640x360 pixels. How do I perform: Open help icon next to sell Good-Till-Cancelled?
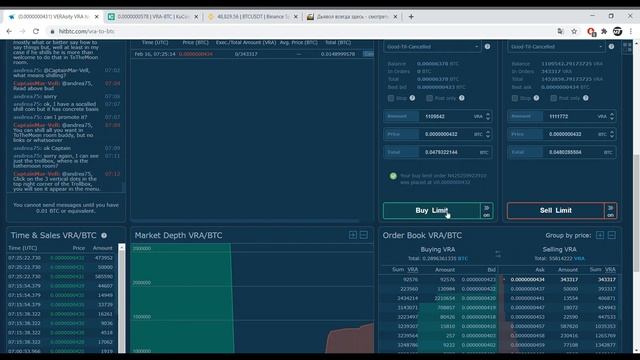(611, 47)
